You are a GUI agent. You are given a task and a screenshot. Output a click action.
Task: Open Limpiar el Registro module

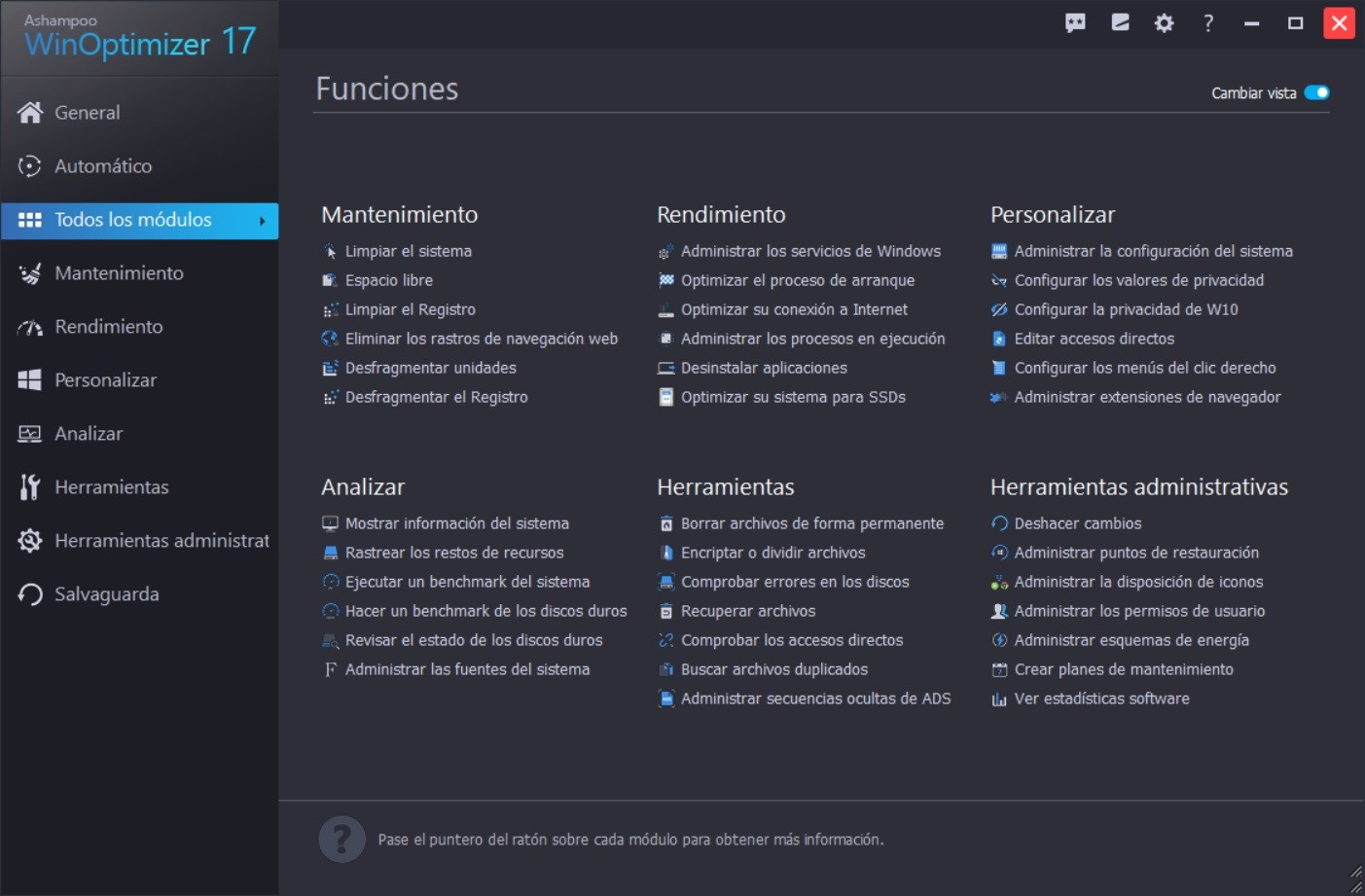(411, 309)
